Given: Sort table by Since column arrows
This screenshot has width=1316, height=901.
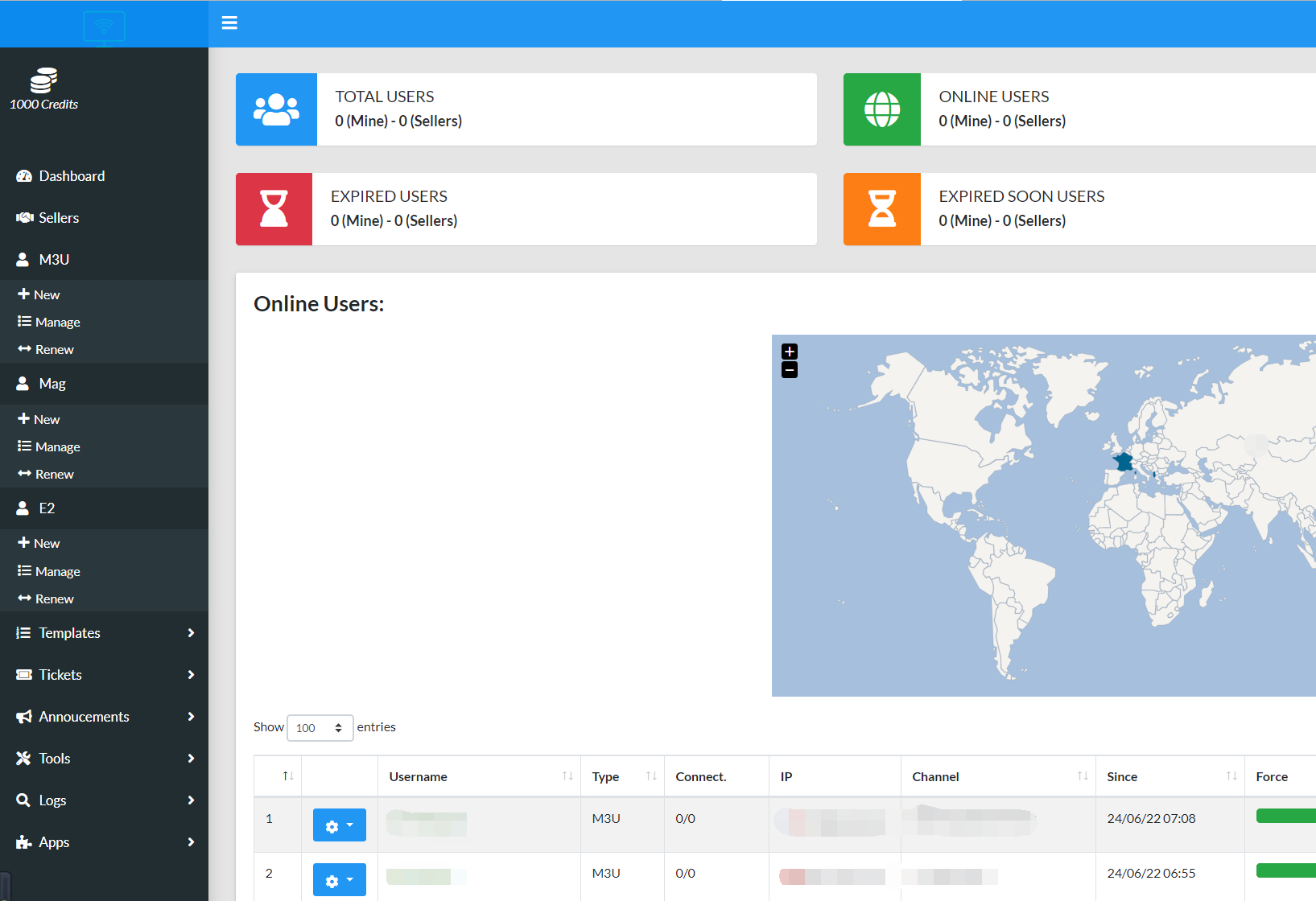Looking at the screenshot, I should click(x=1231, y=776).
